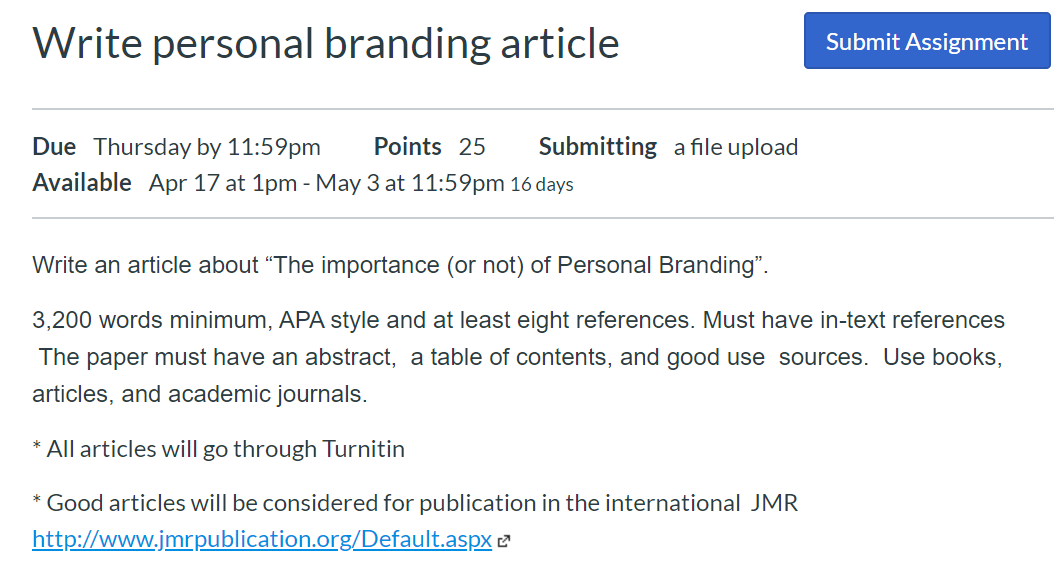The width and height of the screenshot is (1057, 575).
Task: Select the points value 25
Action: [472, 147]
